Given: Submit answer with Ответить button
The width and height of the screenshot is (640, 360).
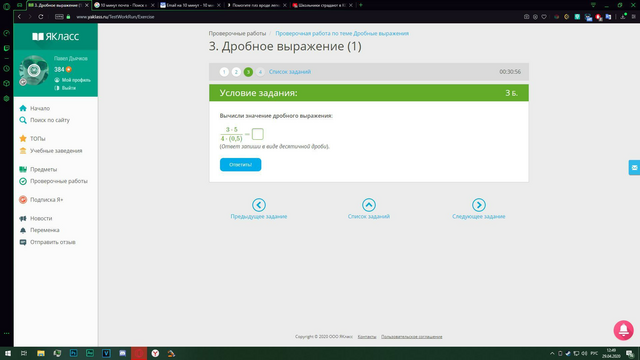Looking at the screenshot, I should (x=240, y=164).
